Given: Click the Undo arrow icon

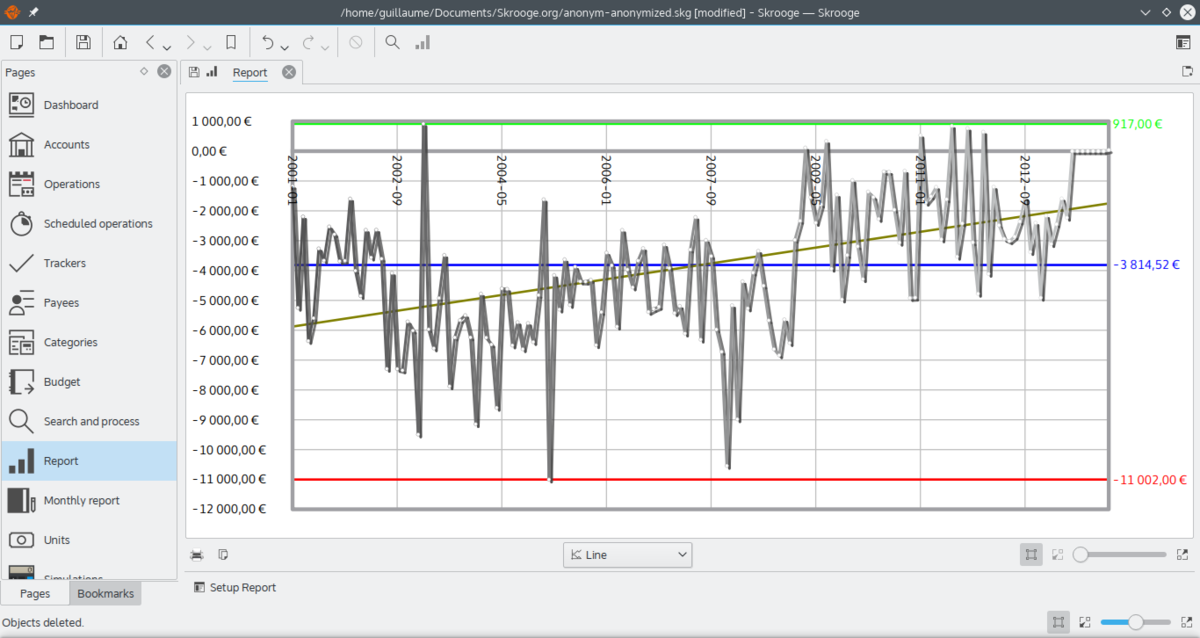Looking at the screenshot, I should tap(267, 43).
